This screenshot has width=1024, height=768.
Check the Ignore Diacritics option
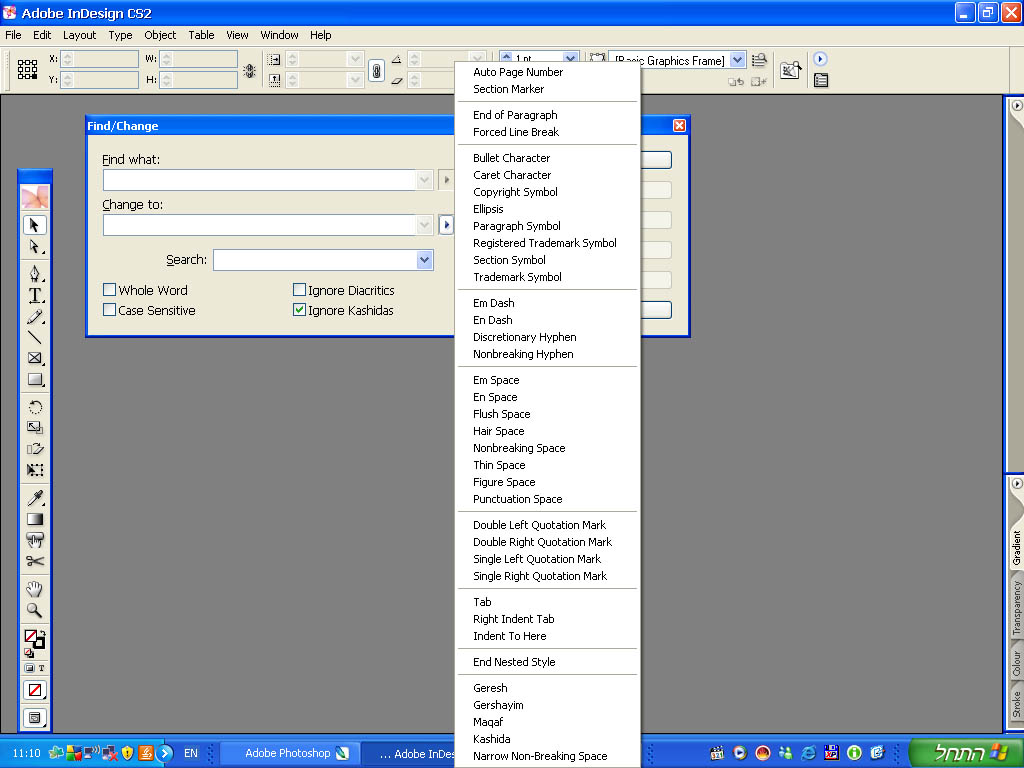299,289
